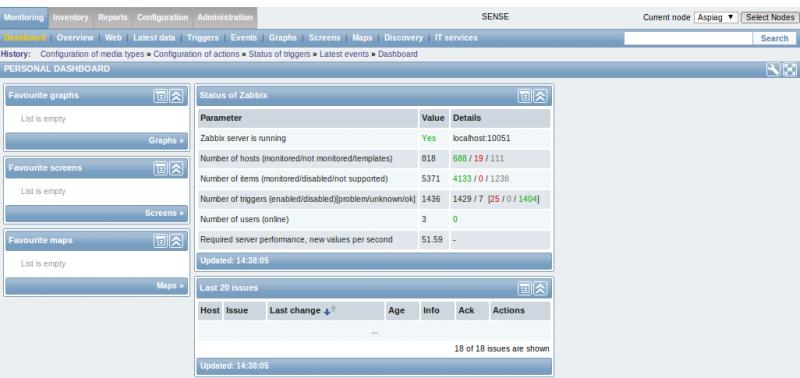Click the SENSE server name label
Image resolution: width=800 pixels, height=378 pixels.
pyautogui.click(x=495, y=17)
